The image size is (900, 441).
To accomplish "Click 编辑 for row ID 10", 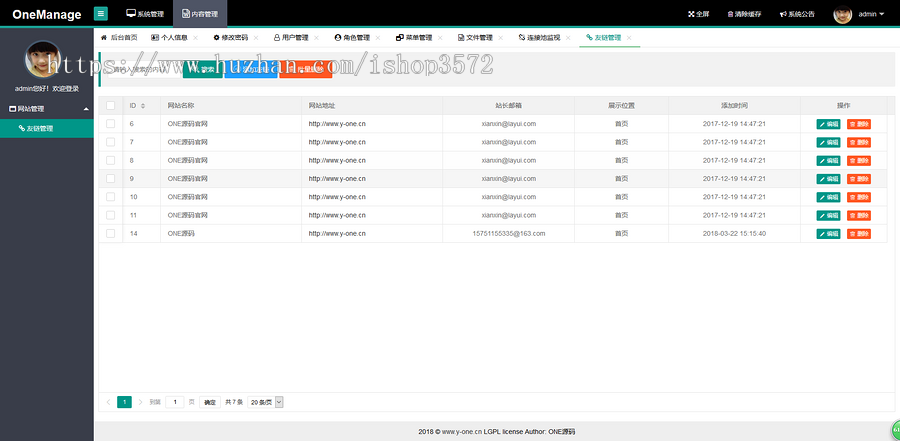I will [x=828, y=198].
